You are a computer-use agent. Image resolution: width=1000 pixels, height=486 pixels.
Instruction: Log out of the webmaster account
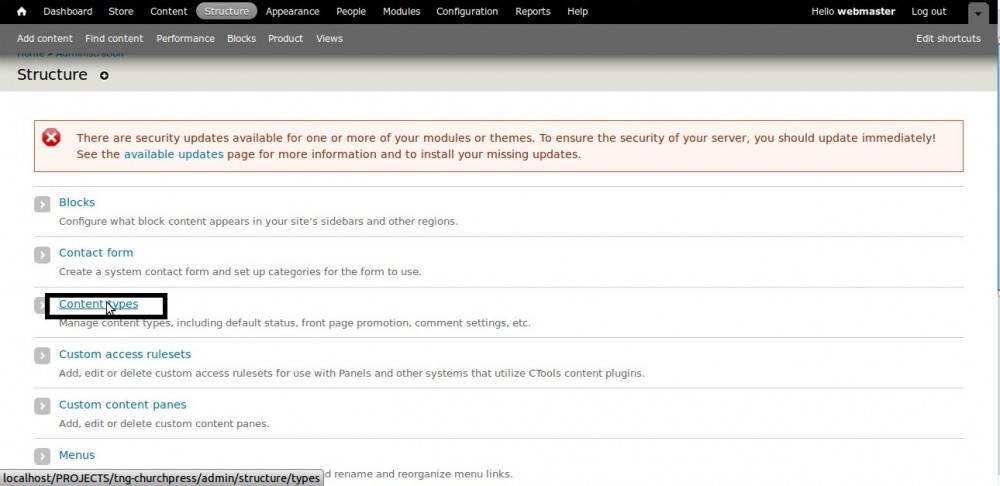[928, 12]
